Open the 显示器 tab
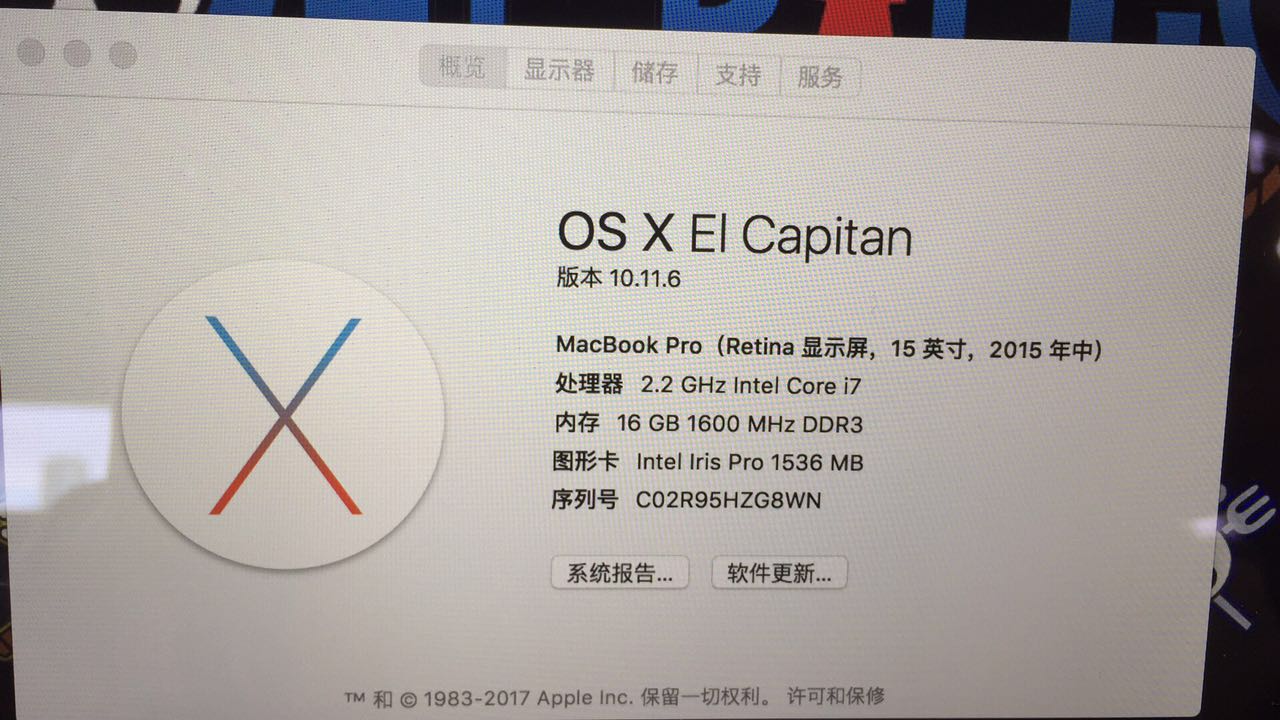Image resolution: width=1280 pixels, height=720 pixels. [559, 70]
